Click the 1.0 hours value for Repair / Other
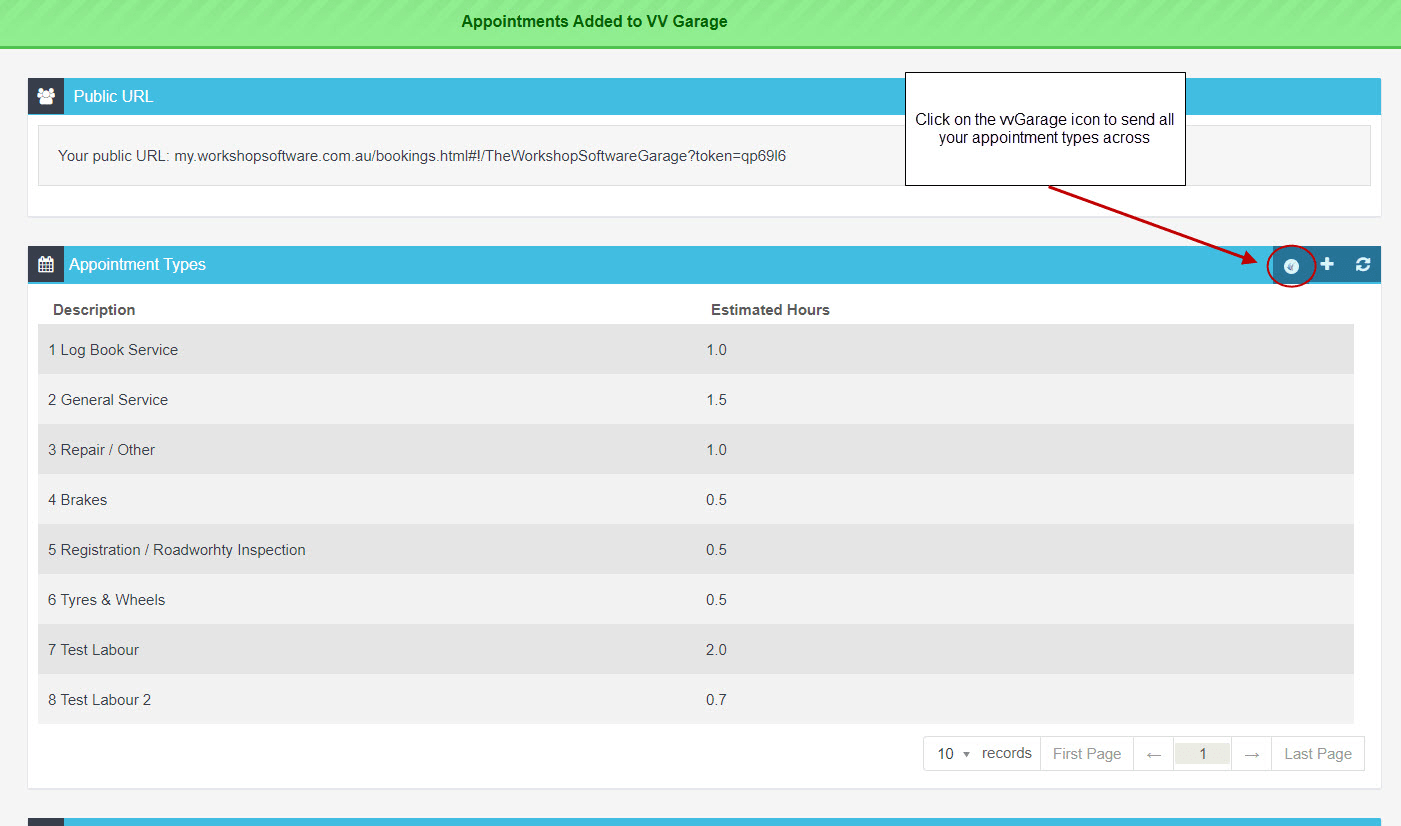The height and width of the screenshot is (826, 1401). pyautogui.click(x=716, y=450)
